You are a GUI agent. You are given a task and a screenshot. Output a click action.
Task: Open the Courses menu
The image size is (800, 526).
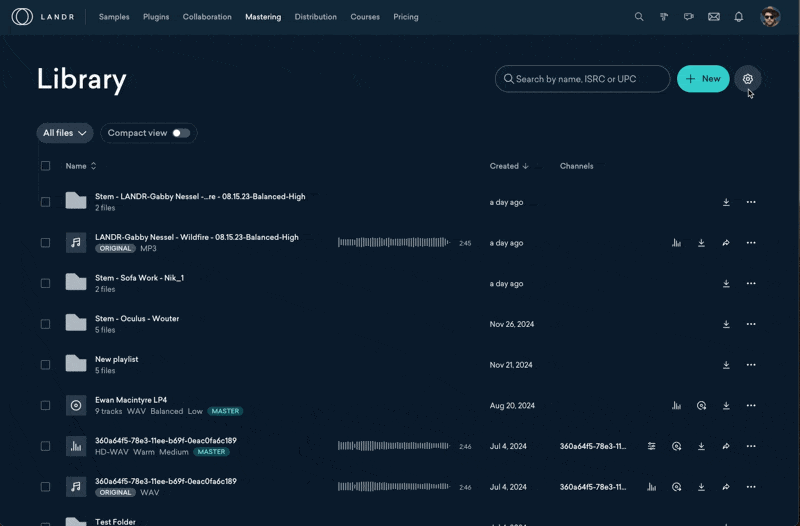click(365, 17)
